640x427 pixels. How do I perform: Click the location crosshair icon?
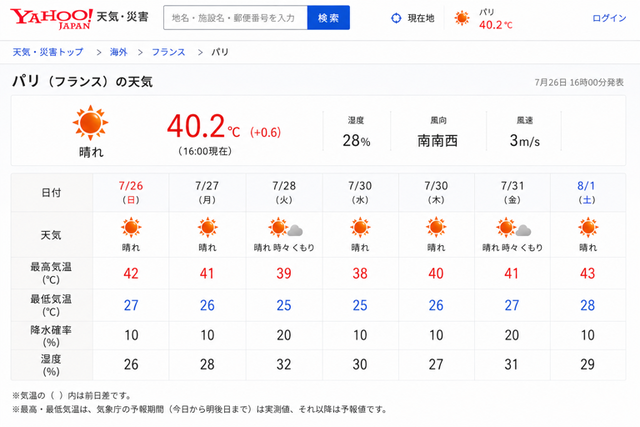396,18
